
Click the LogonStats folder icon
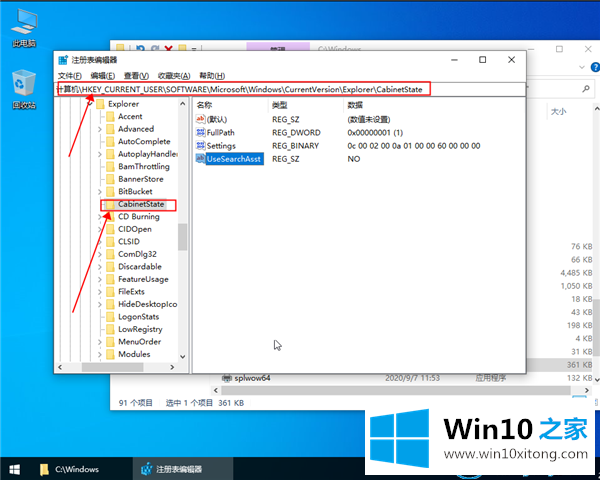[110, 317]
